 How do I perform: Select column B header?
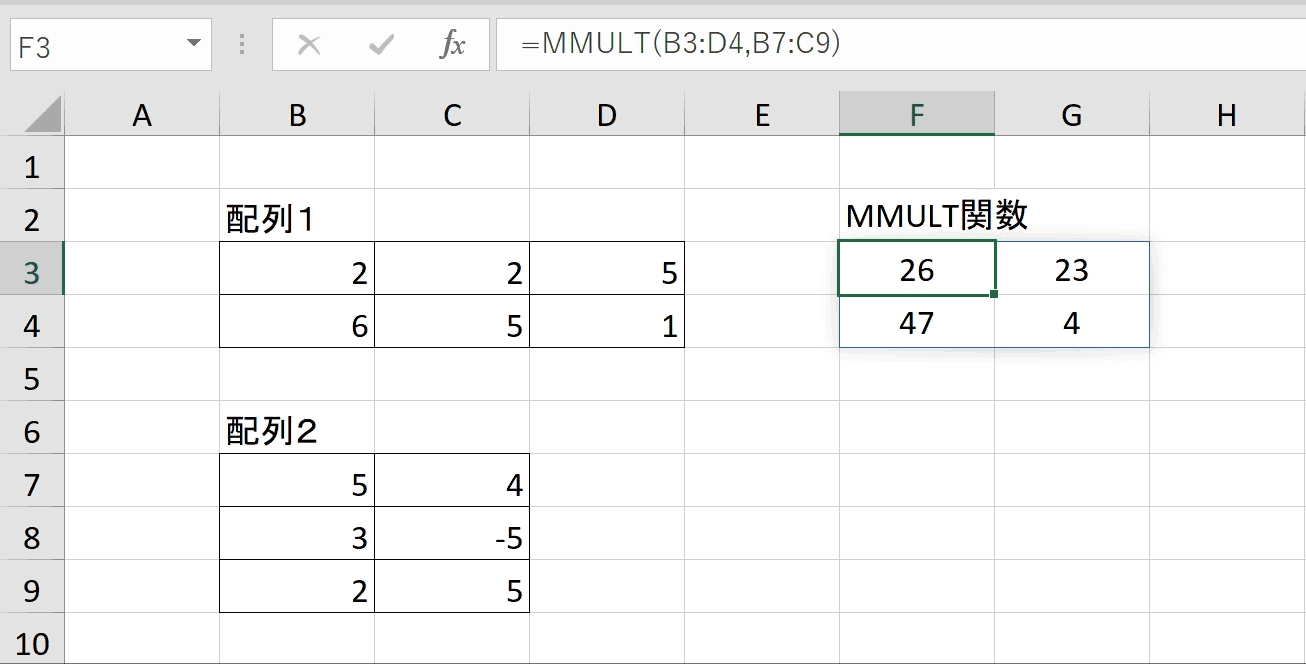coord(297,115)
